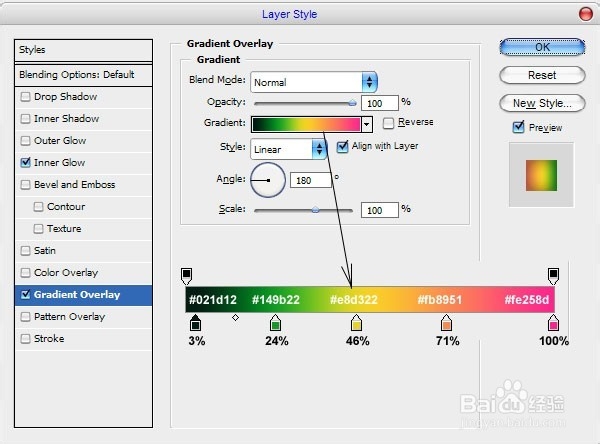600x444 pixels.
Task: Click the Opacity value field
Action: click(379, 103)
